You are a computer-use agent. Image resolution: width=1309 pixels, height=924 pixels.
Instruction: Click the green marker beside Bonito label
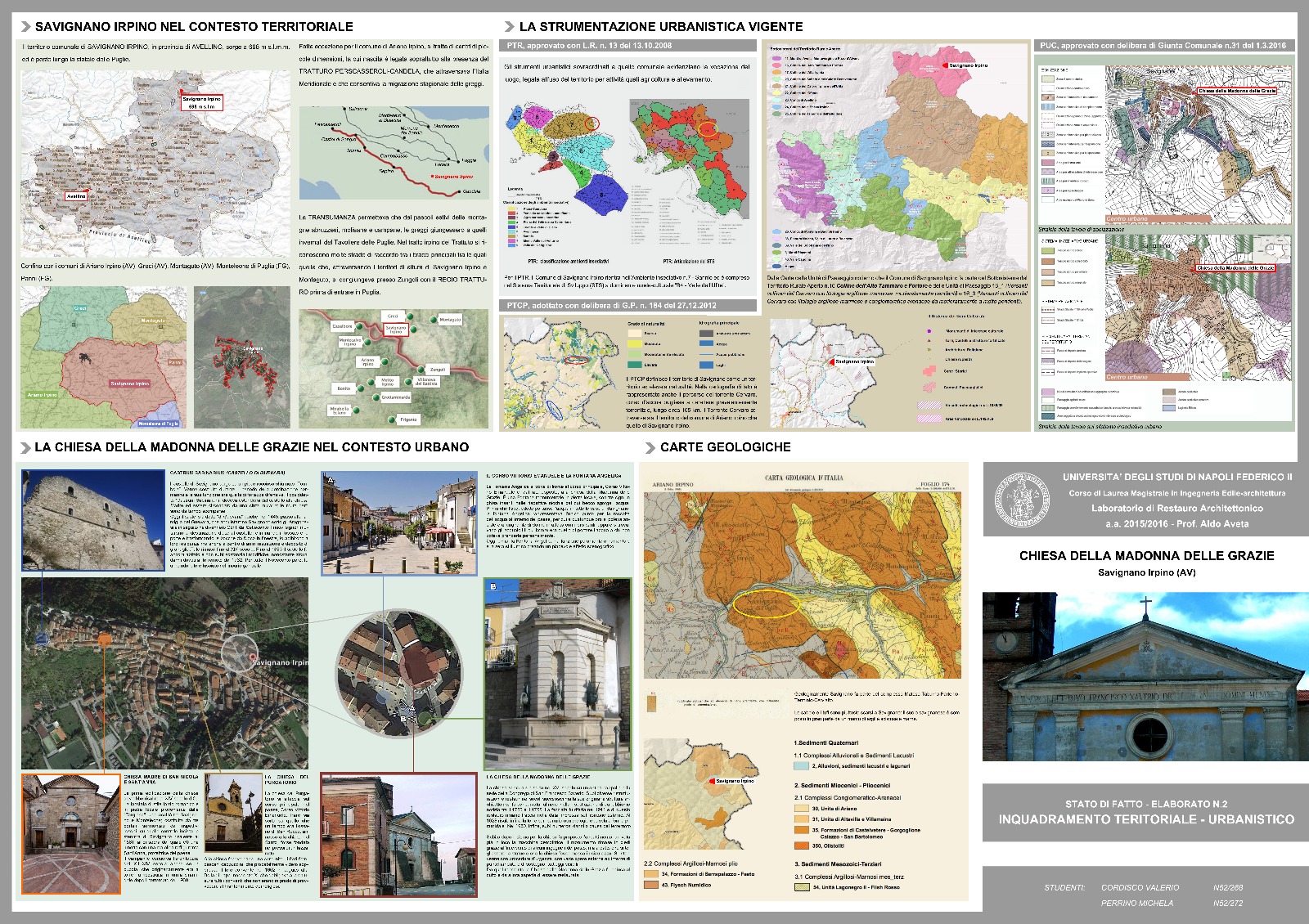pos(361,388)
